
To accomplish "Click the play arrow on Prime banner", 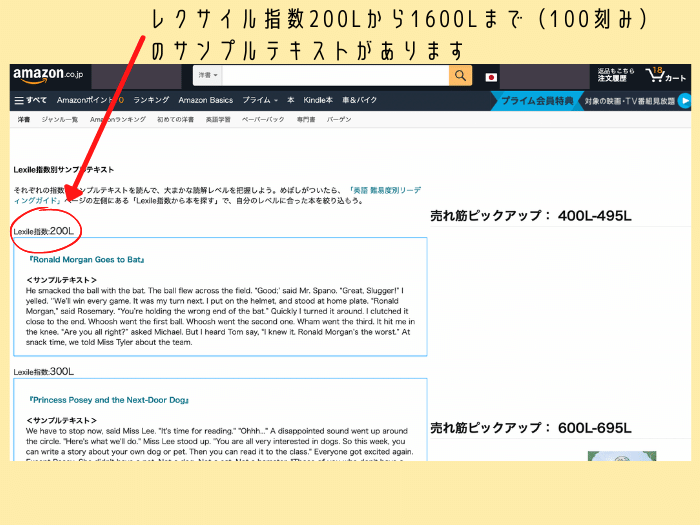I will coord(684,100).
